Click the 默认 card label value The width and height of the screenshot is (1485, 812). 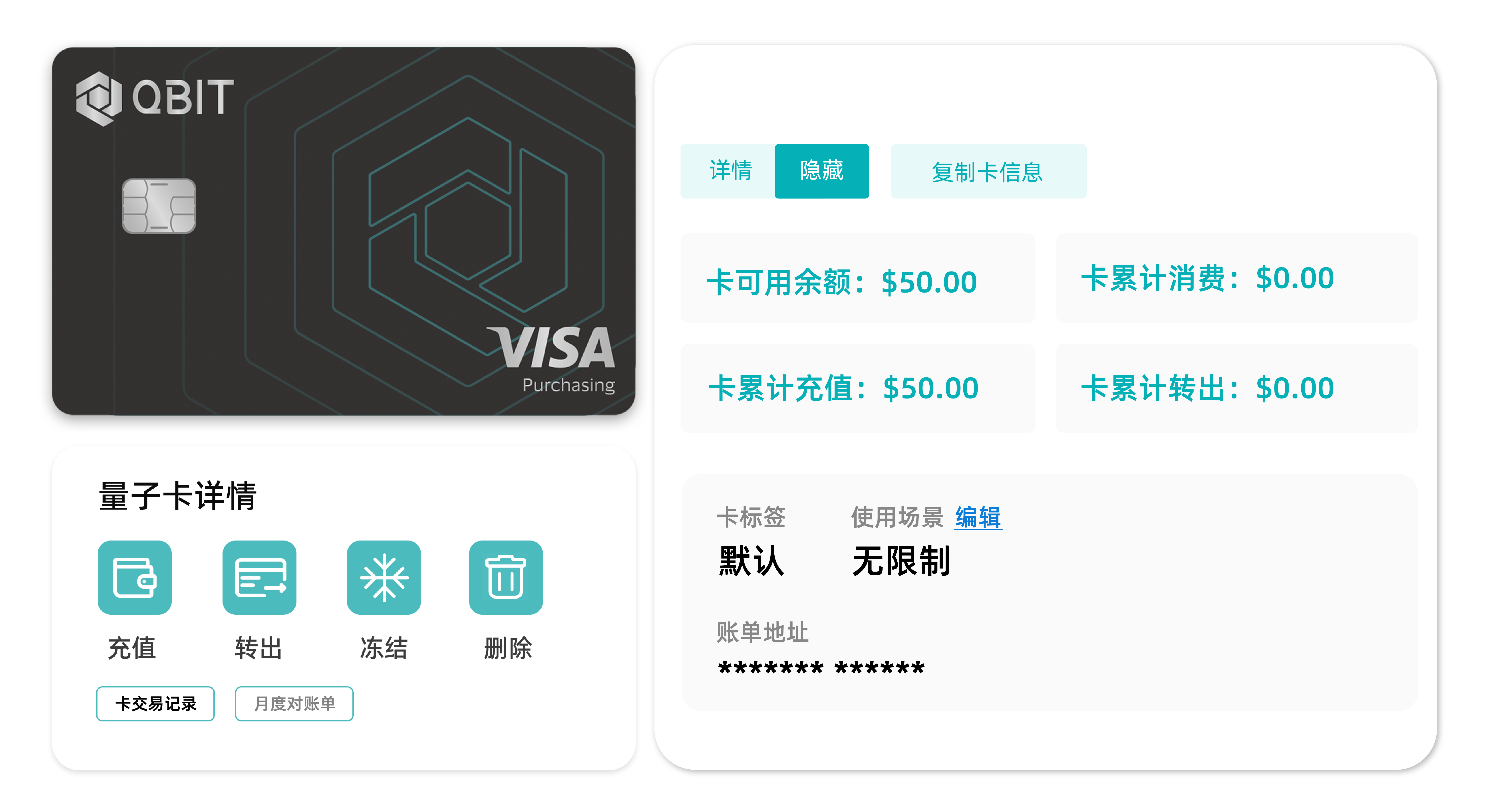751,561
